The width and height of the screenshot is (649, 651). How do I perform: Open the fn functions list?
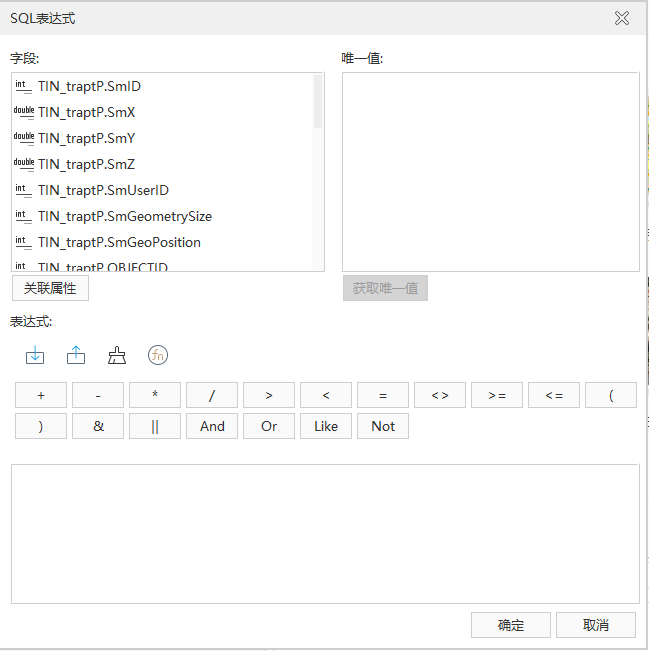pos(158,355)
